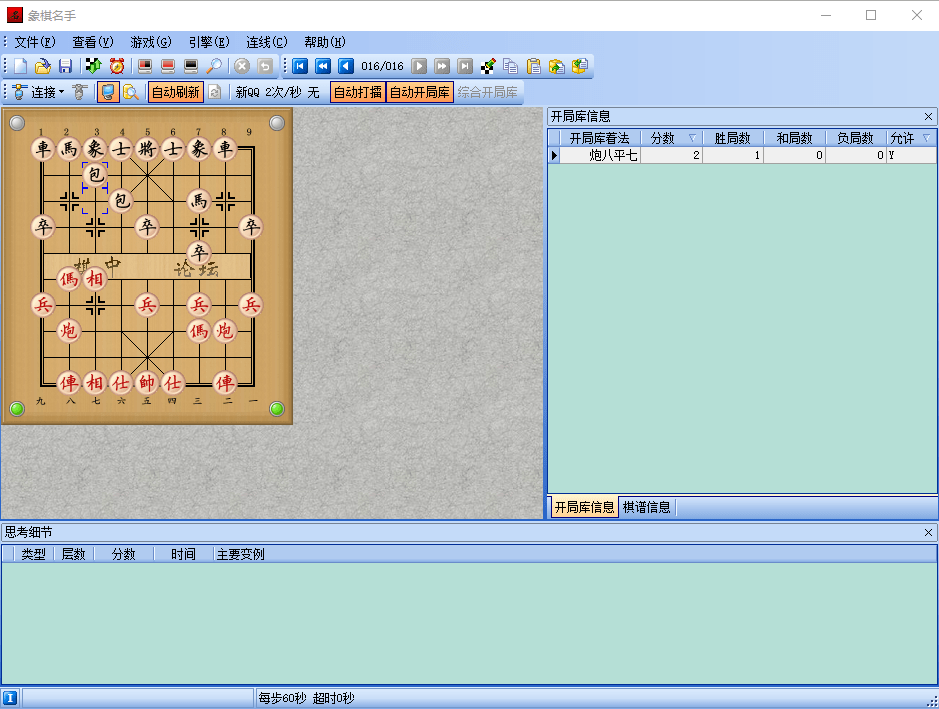Switch to the 棋谱信息 tab

coord(644,507)
